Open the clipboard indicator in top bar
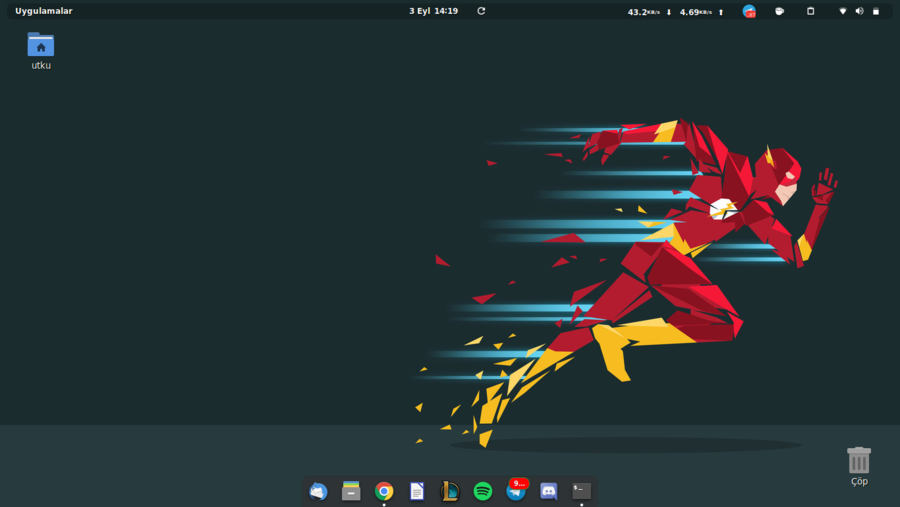Image resolution: width=900 pixels, height=507 pixels. coord(810,12)
